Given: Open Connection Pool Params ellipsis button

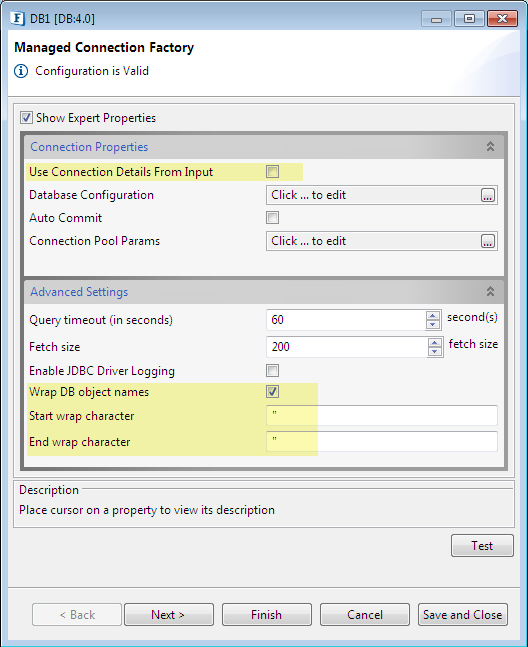Looking at the screenshot, I should [x=488, y=241].
